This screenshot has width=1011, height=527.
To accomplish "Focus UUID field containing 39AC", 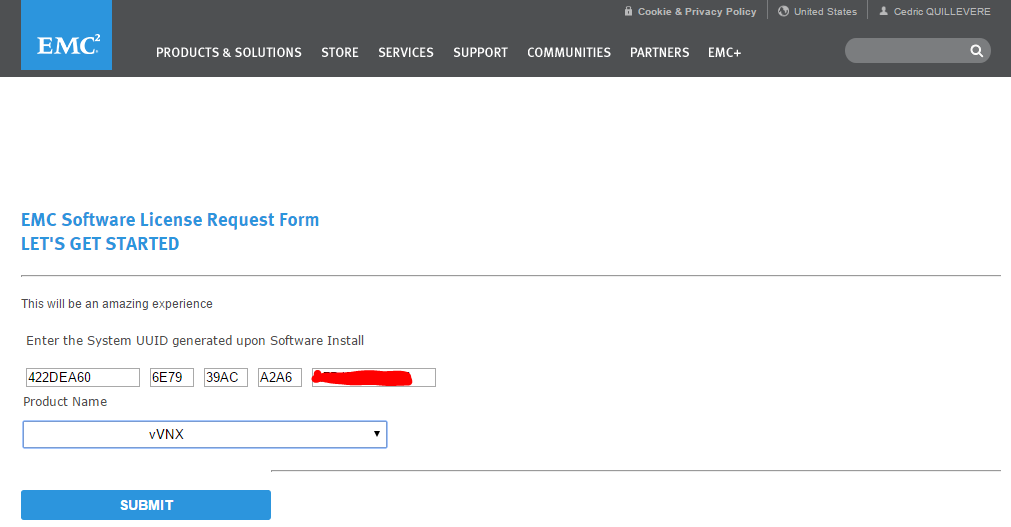I will click(226, 377).
